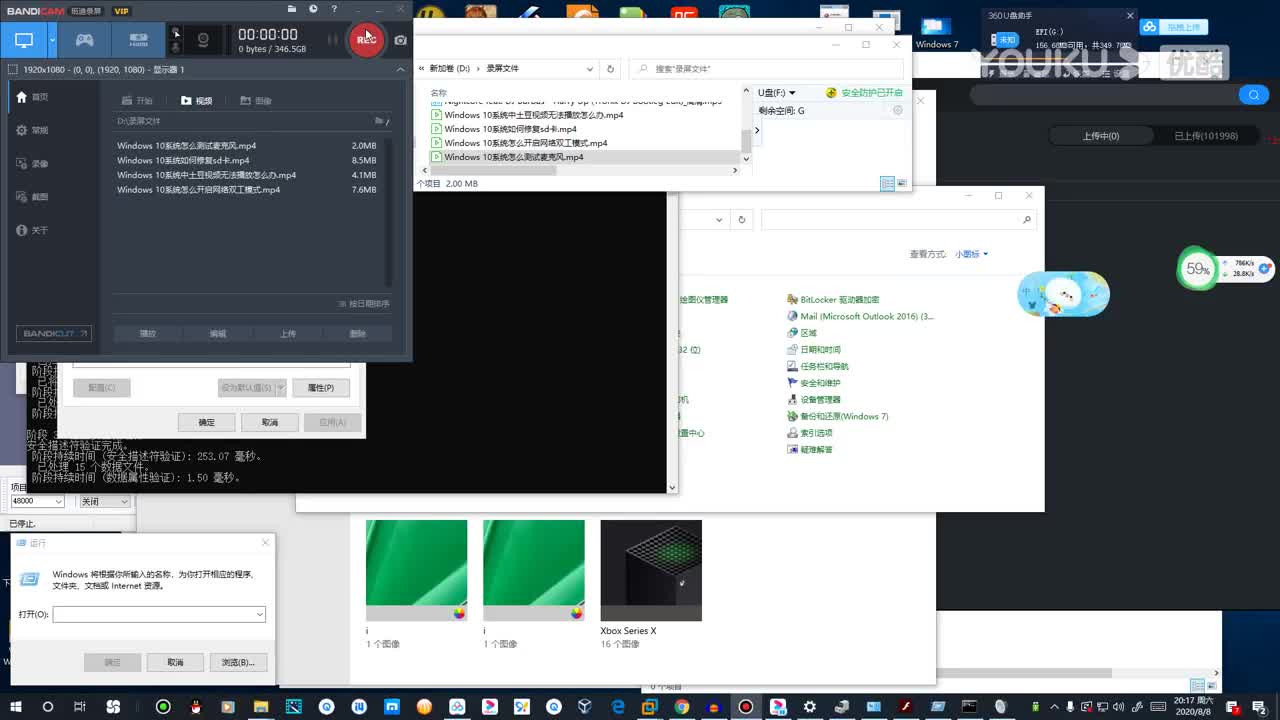Open Bandicam output folder icon in title bar
The image size is (1280, 720).
(291, 9)
